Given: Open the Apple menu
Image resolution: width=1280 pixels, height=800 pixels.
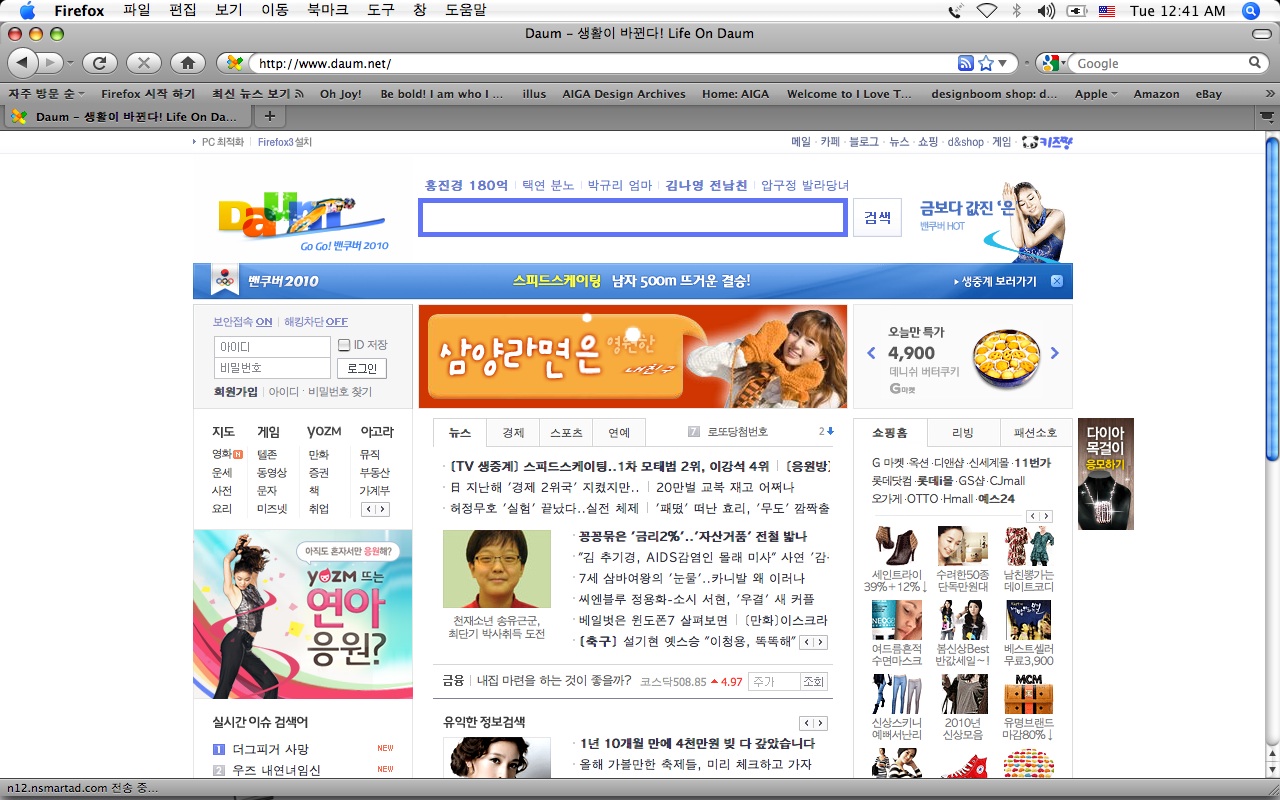Looking at the screenshot, I should click(x=27, y=10).
